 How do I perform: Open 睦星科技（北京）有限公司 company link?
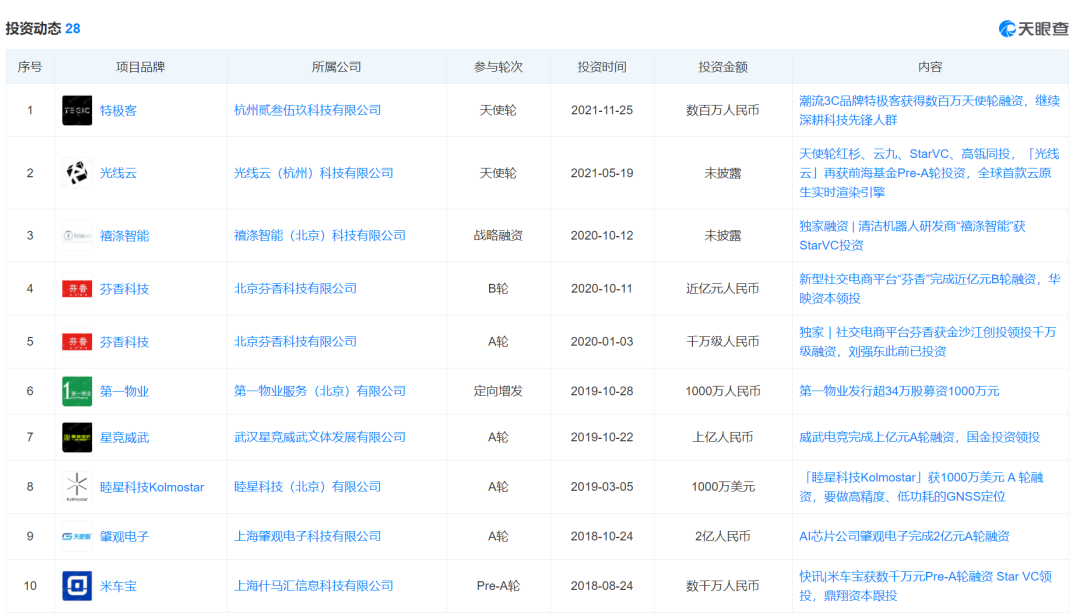[307, 487]
